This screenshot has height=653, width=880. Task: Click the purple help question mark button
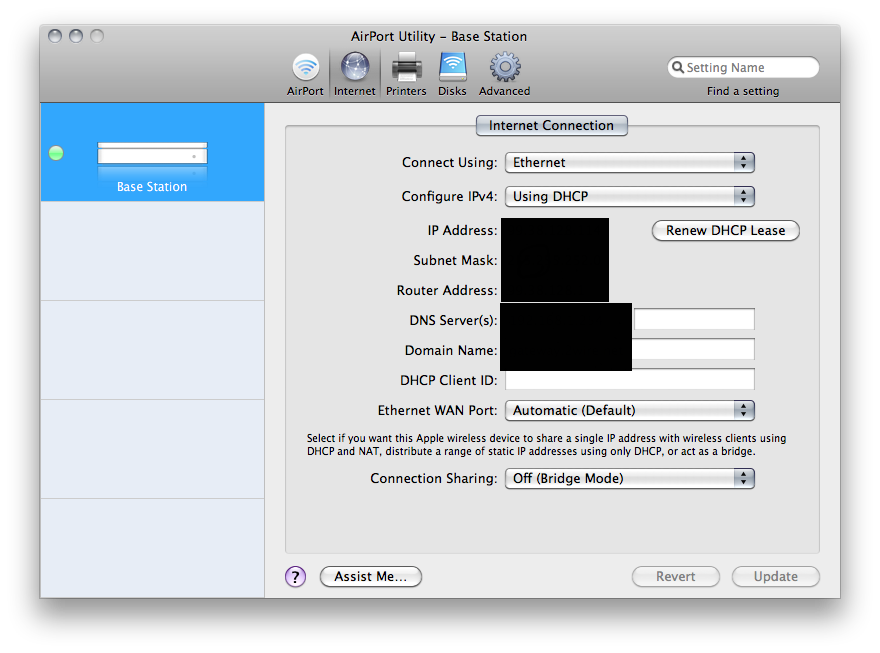pos(296,576)
